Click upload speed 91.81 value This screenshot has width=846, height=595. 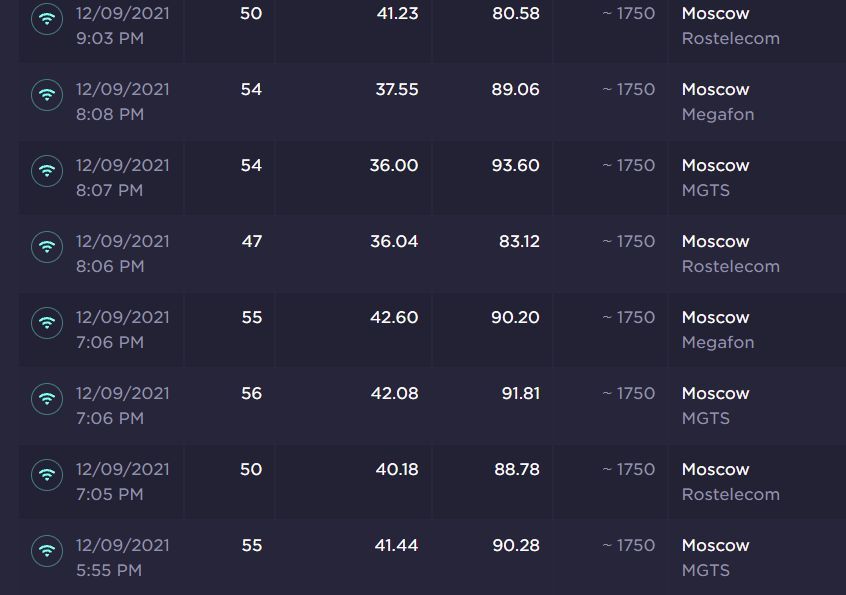520,394
